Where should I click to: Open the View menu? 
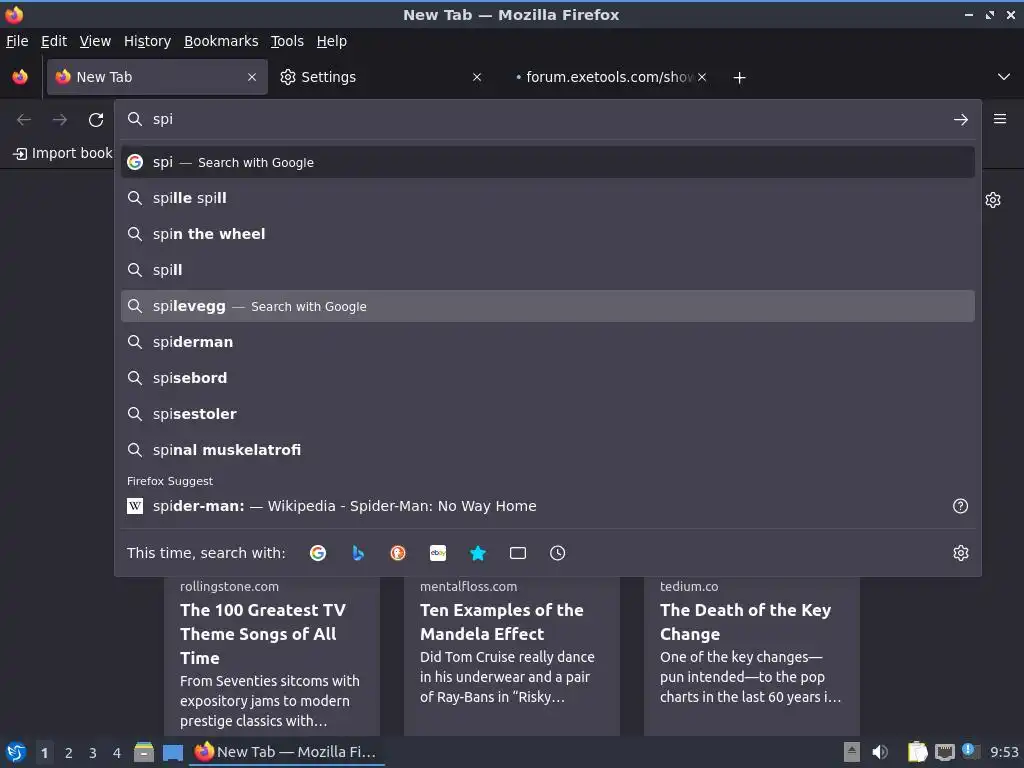(95, 41)
